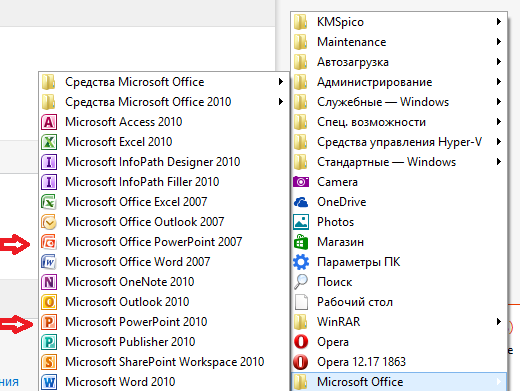Choose the OneDrive label
This screenshot has height=391, width=520.
tap(342, 202)
